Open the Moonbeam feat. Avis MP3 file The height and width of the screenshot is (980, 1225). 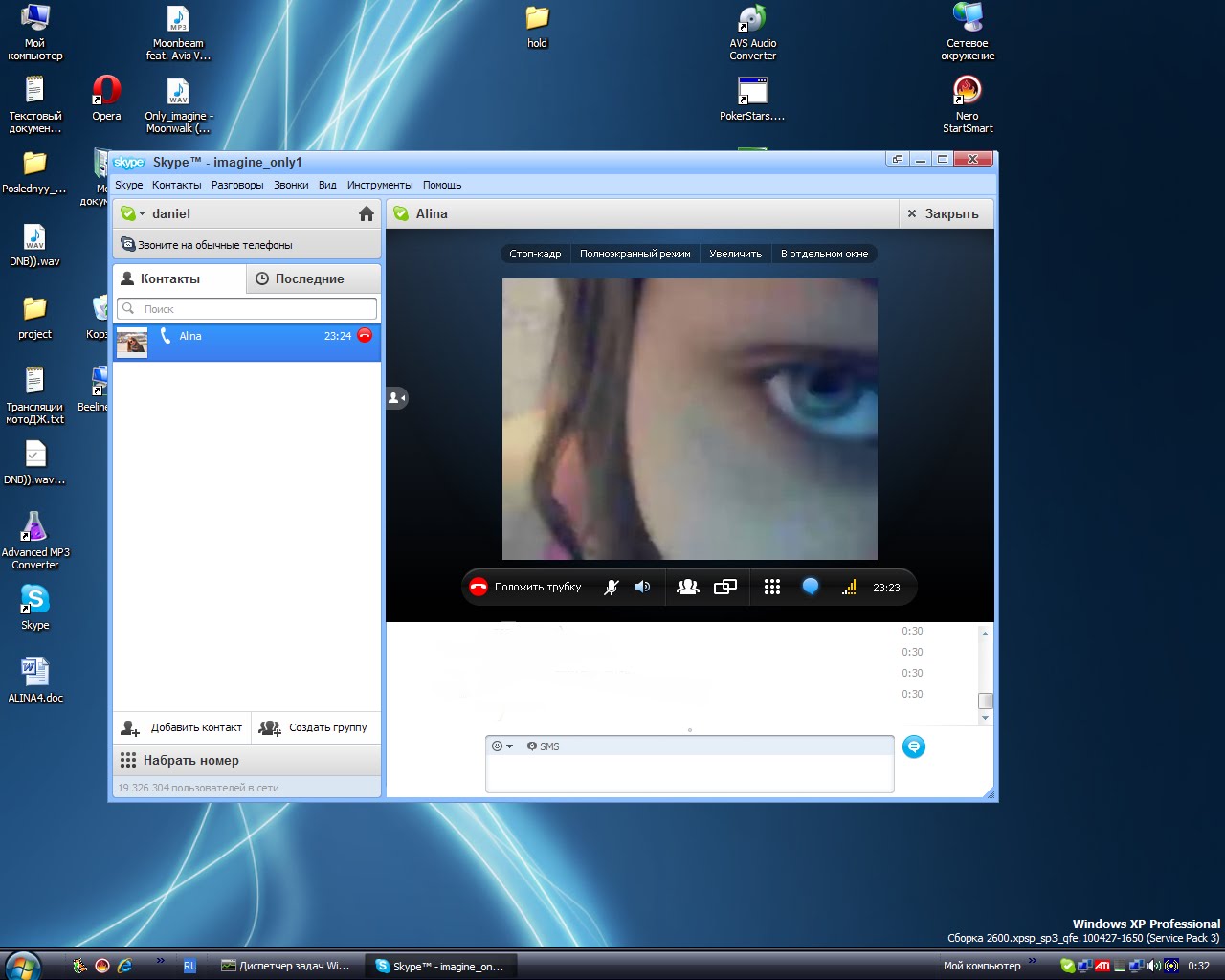coord(178,33)
